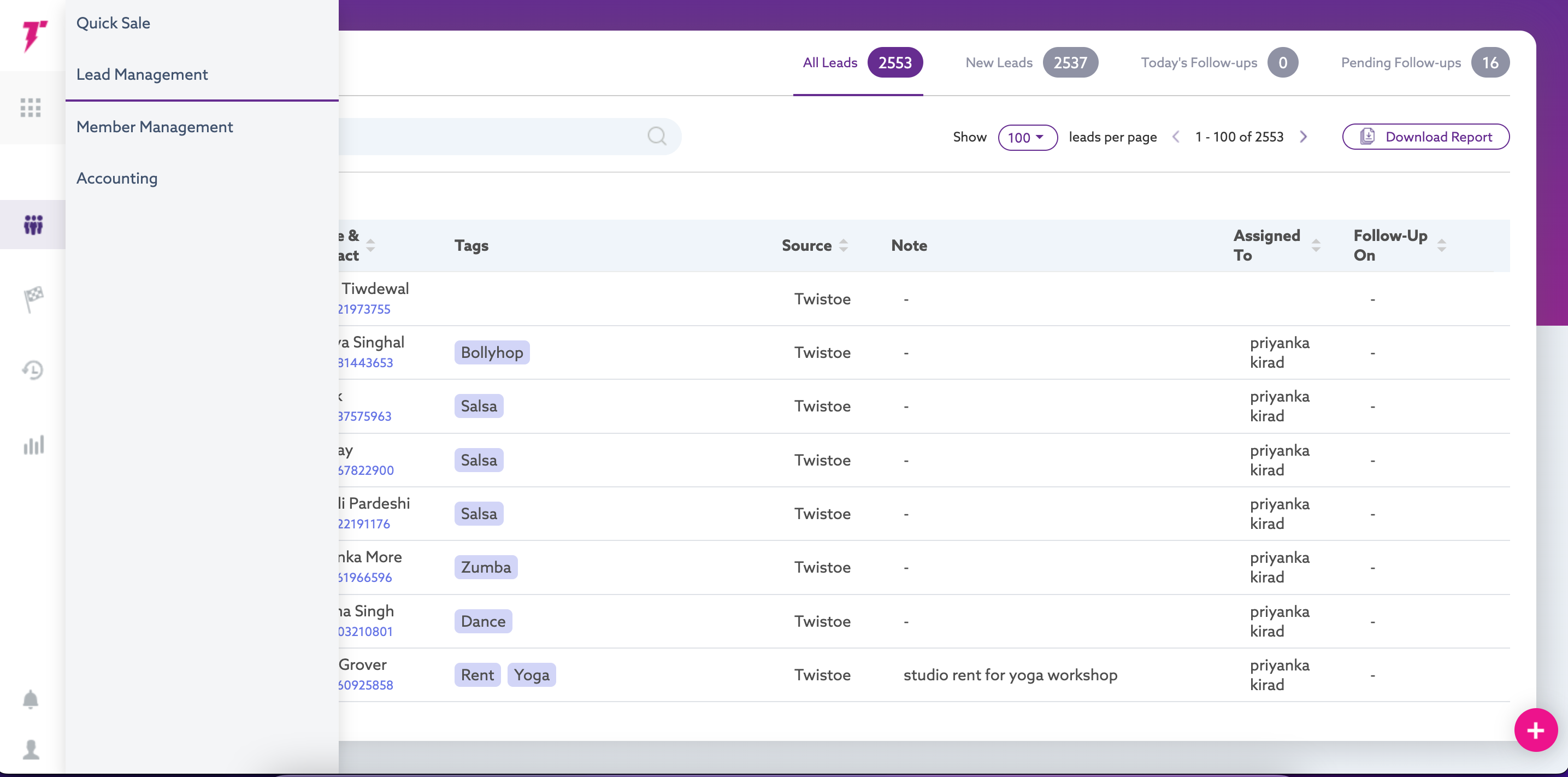Click phone number ending 51966596
Image resolution: width=1568 pixels, height=777 pixels.
[x=364, y=578]
